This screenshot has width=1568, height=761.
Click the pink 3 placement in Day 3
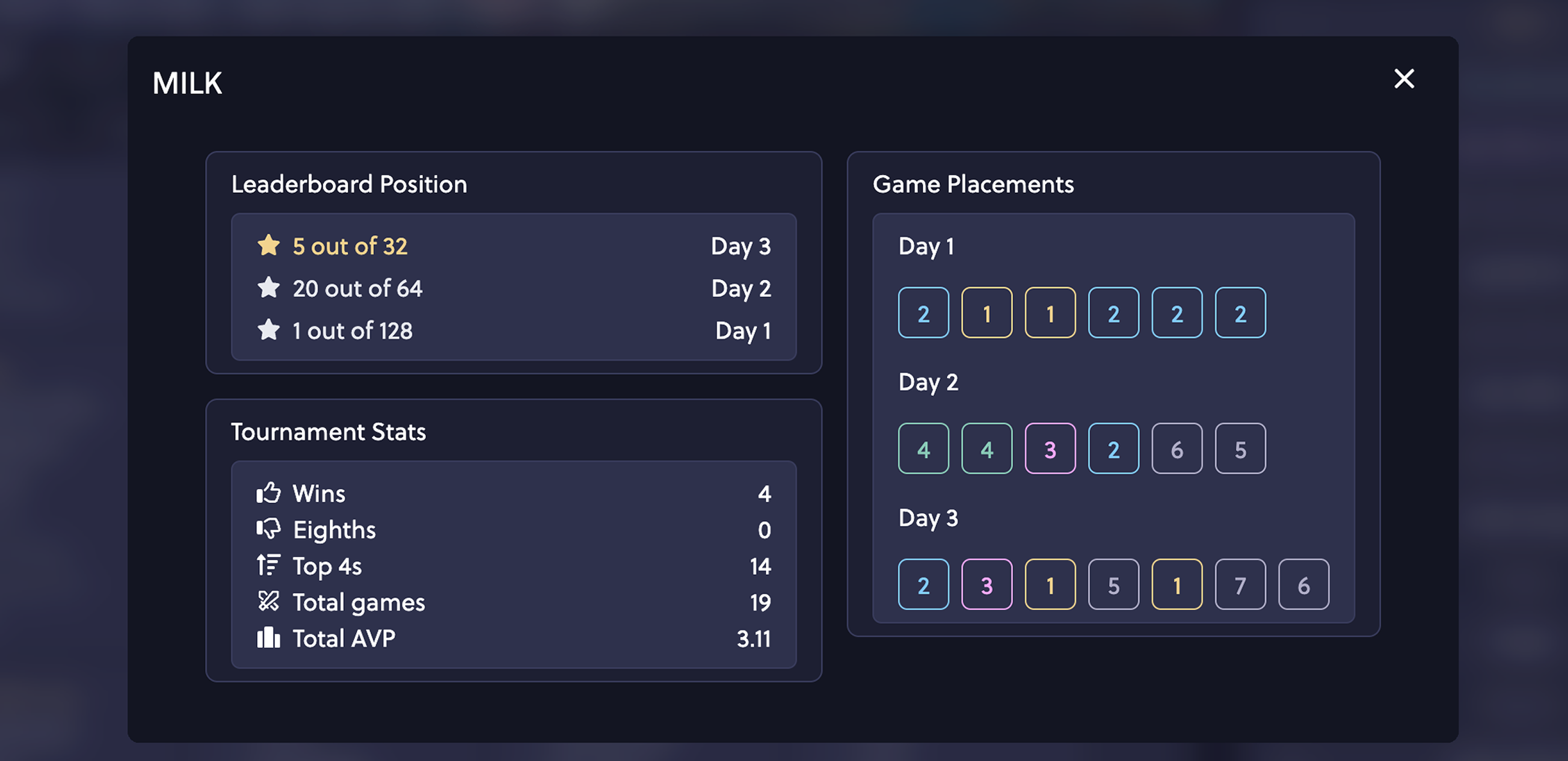tap(987, 584)
